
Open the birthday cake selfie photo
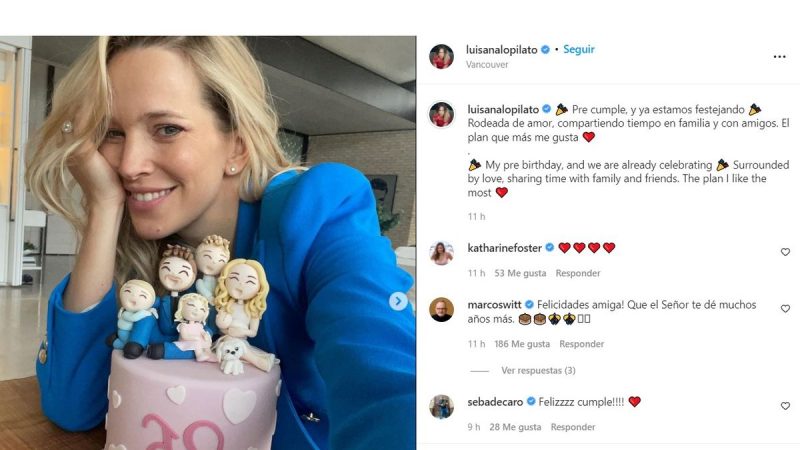pos(208,243)
